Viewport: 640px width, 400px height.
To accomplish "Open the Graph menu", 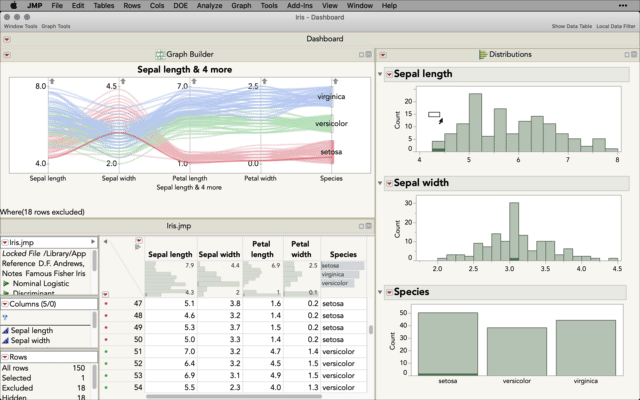I will [241, 5].
